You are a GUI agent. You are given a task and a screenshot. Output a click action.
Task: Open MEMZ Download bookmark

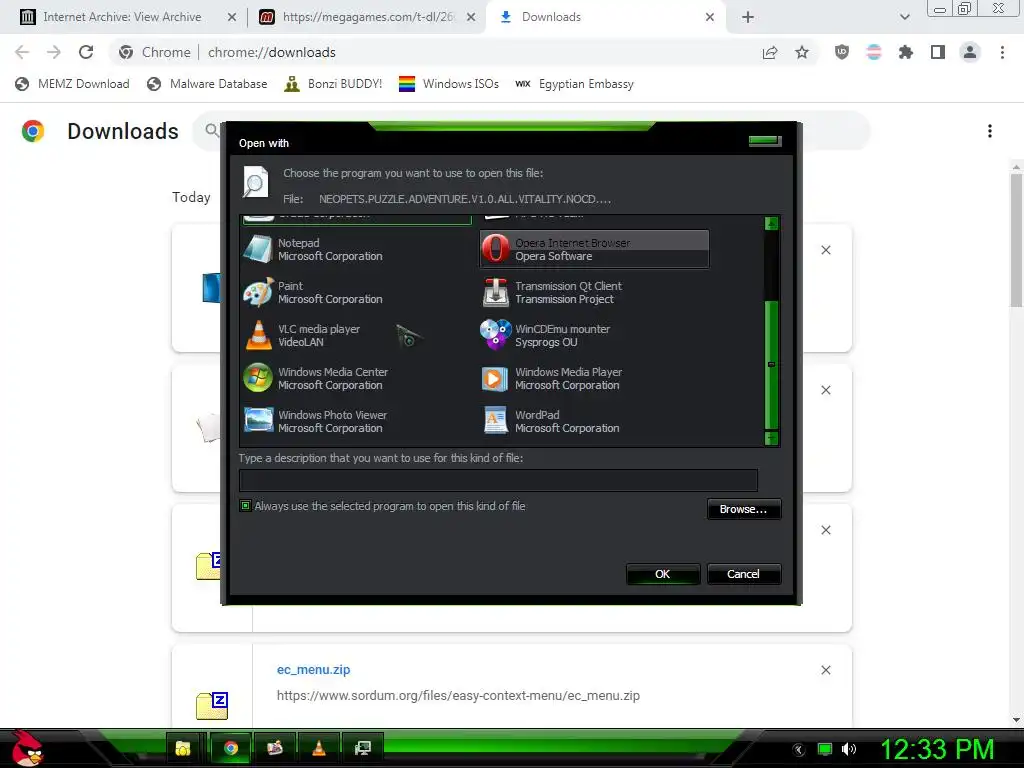72,84
